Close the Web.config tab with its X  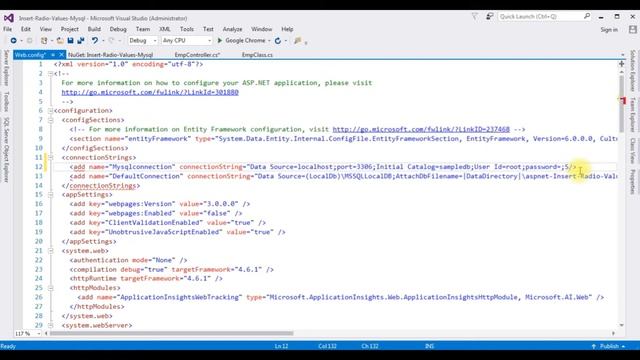61,54
